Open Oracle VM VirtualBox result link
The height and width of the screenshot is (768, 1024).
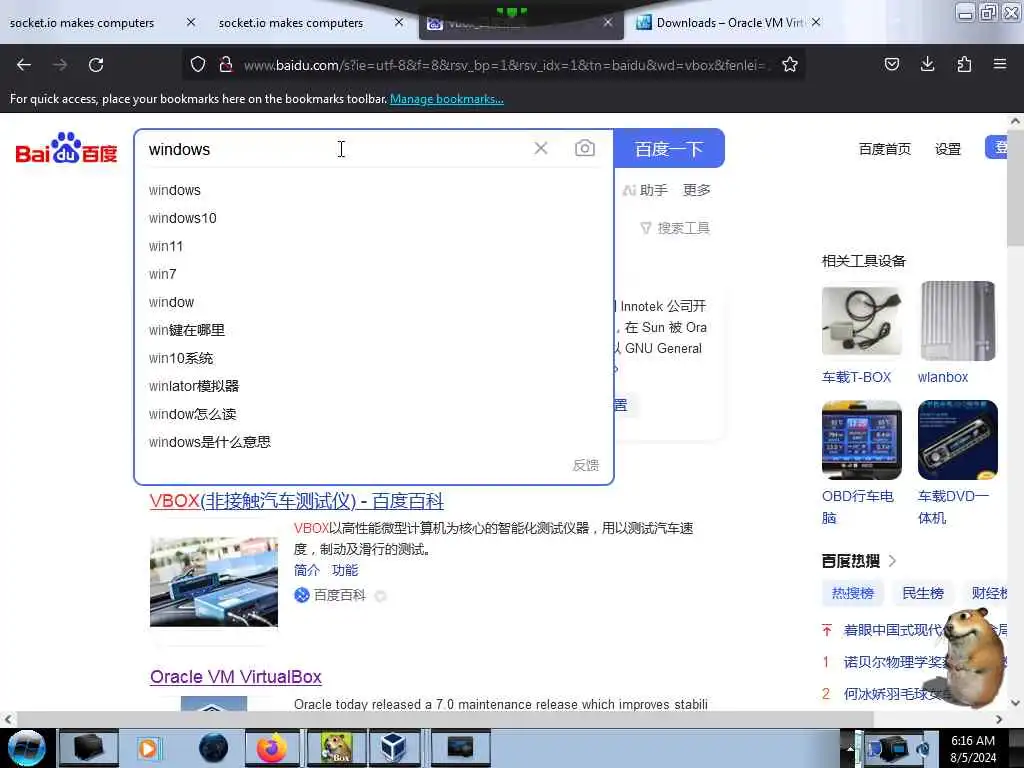point(236,677)
